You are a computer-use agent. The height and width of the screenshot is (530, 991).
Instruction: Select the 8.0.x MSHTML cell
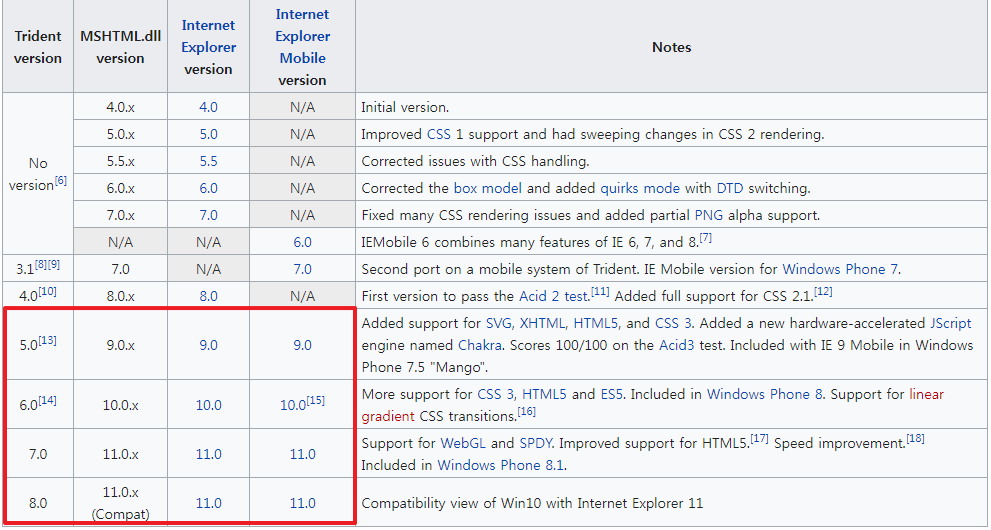pyautogui.click(x=120, y=296)
